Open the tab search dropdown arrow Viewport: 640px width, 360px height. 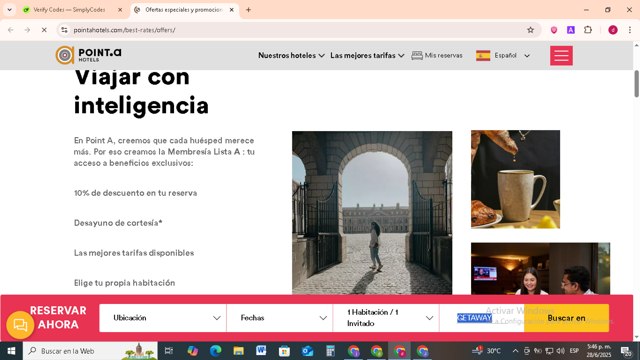[9, 10]
